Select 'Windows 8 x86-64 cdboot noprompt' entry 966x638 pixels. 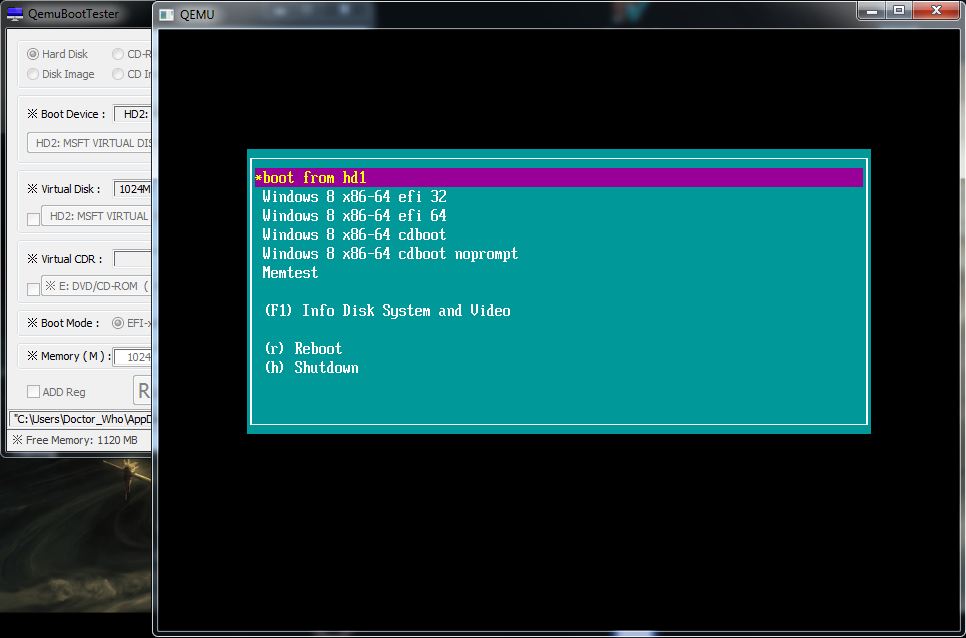390,254
